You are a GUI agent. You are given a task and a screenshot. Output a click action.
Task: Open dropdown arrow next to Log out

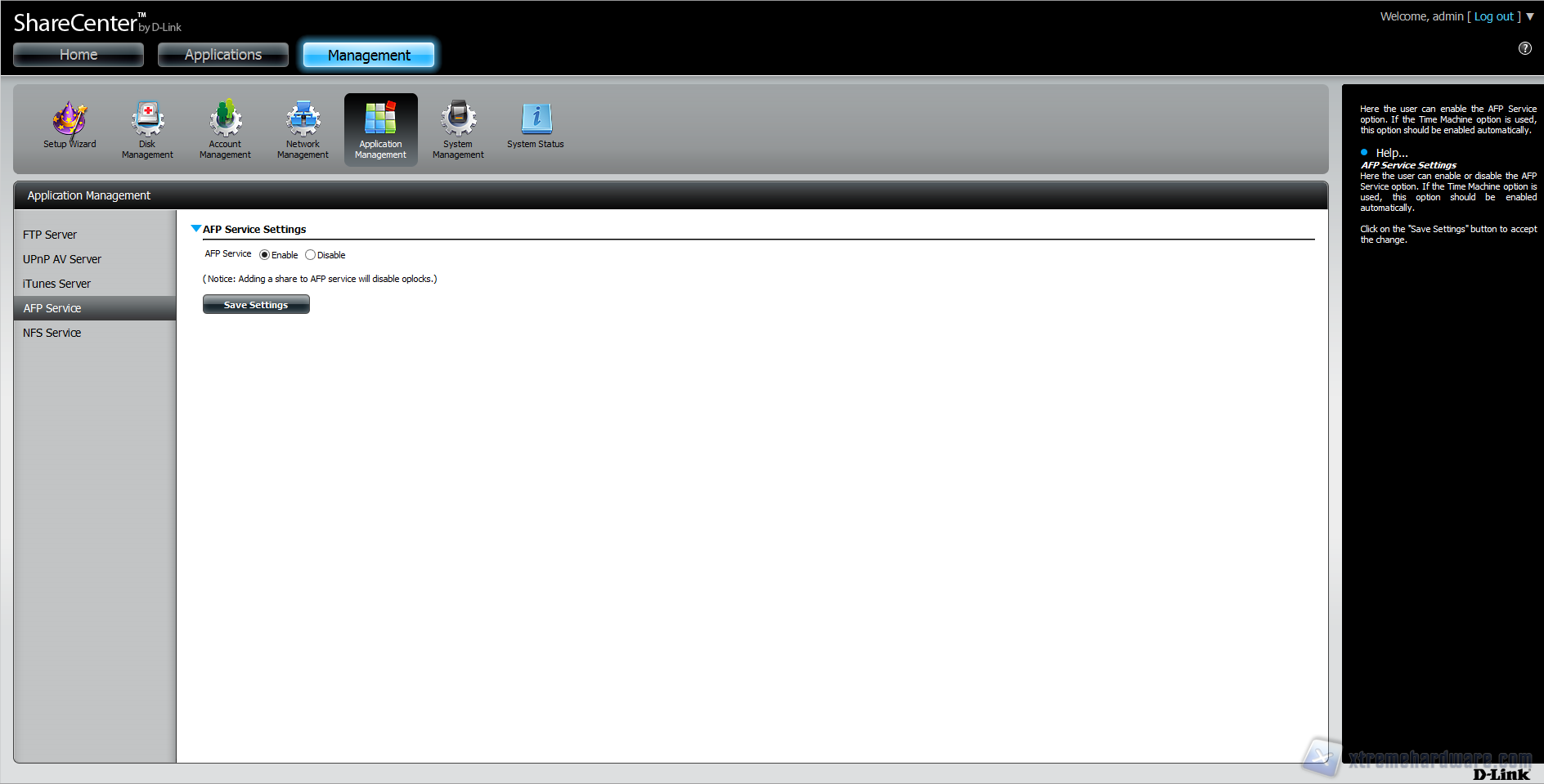[x=1530, y=16]
